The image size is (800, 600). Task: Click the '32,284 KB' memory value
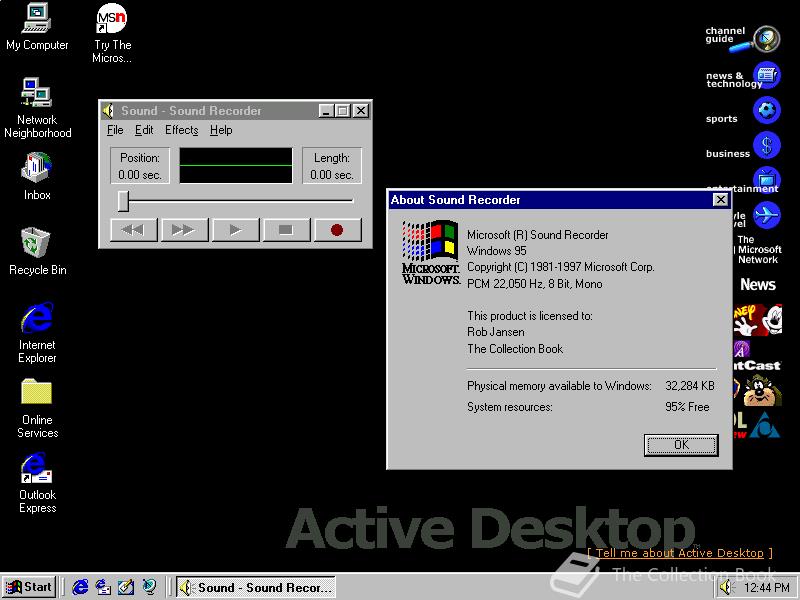click(690, 386)
